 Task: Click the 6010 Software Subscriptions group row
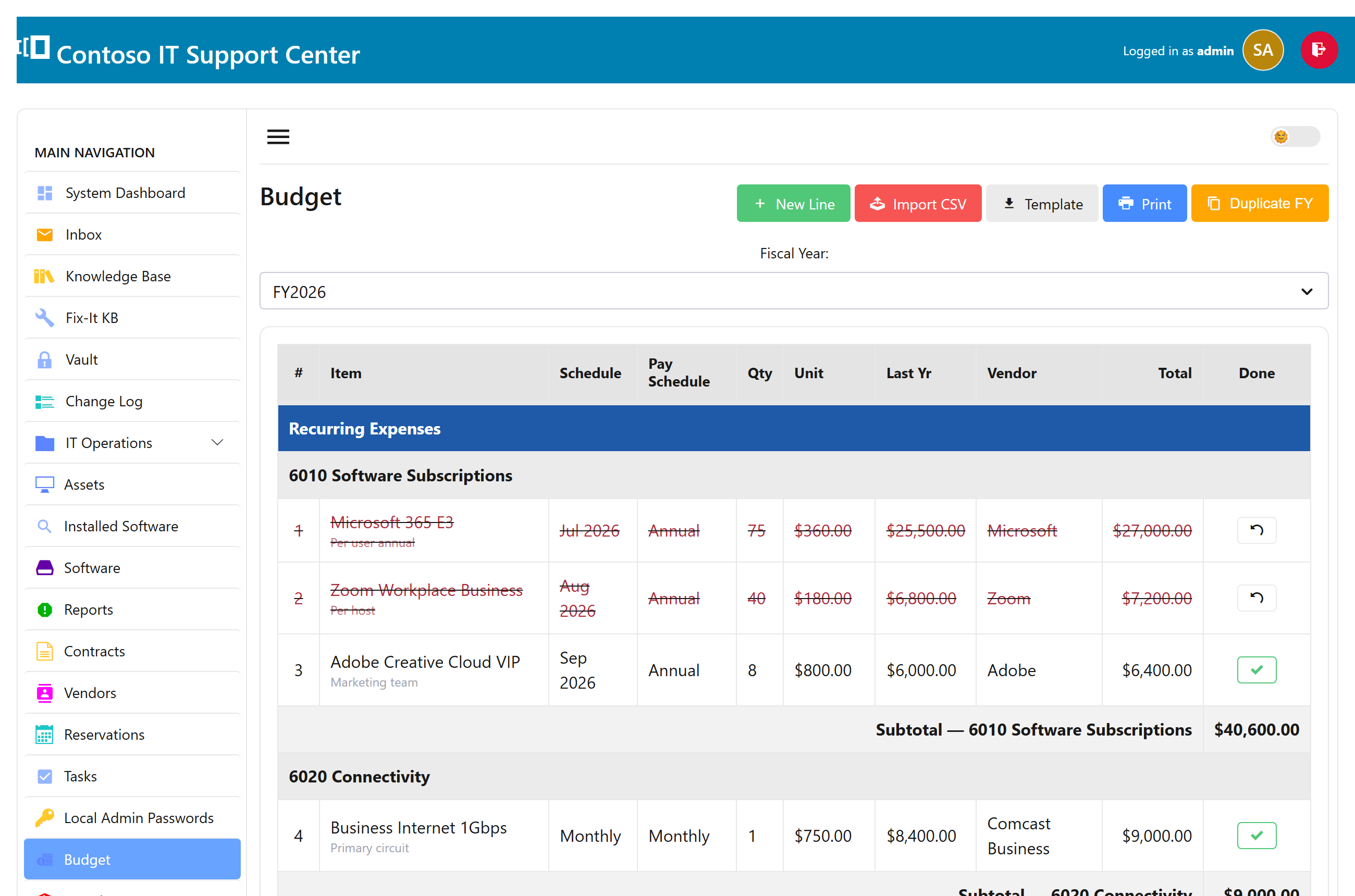point(794,476)
